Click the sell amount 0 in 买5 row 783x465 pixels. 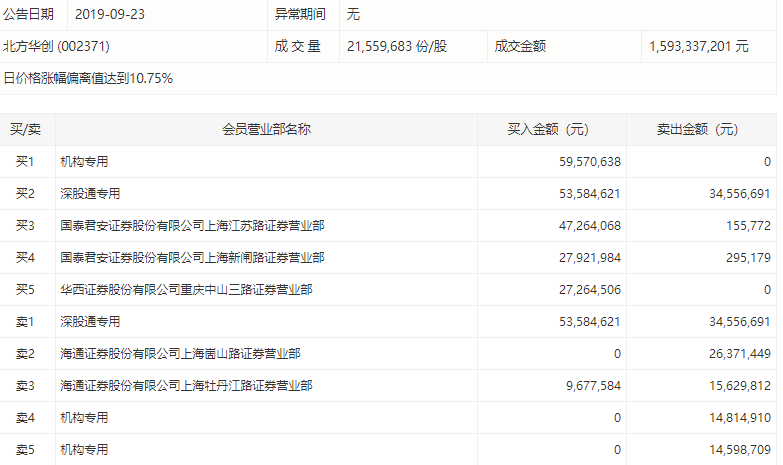coord(767,289)
